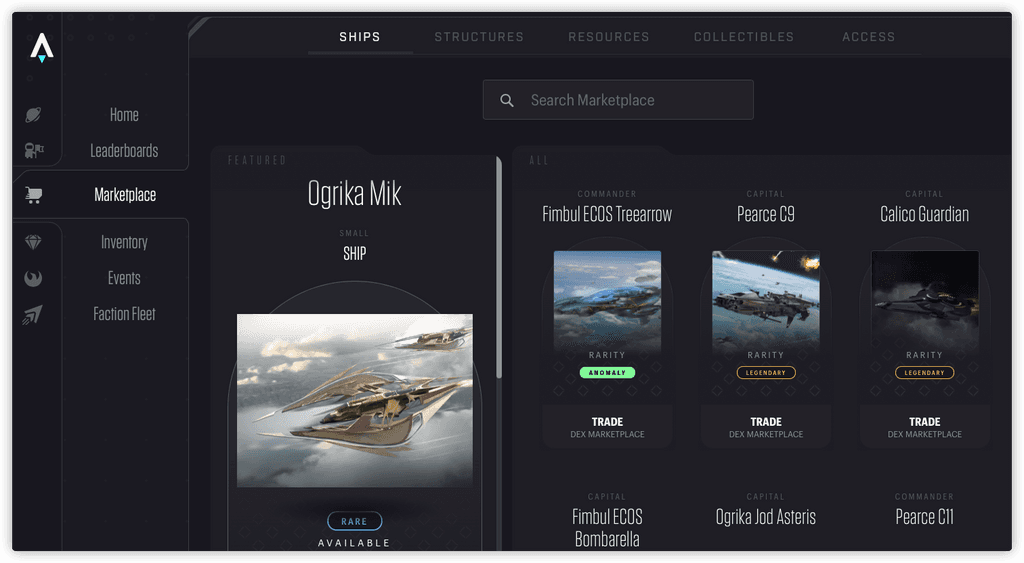The image size is (1024, 563).
Task: Click the Marketplace cart sidebar icon
Action: [33, 195]
